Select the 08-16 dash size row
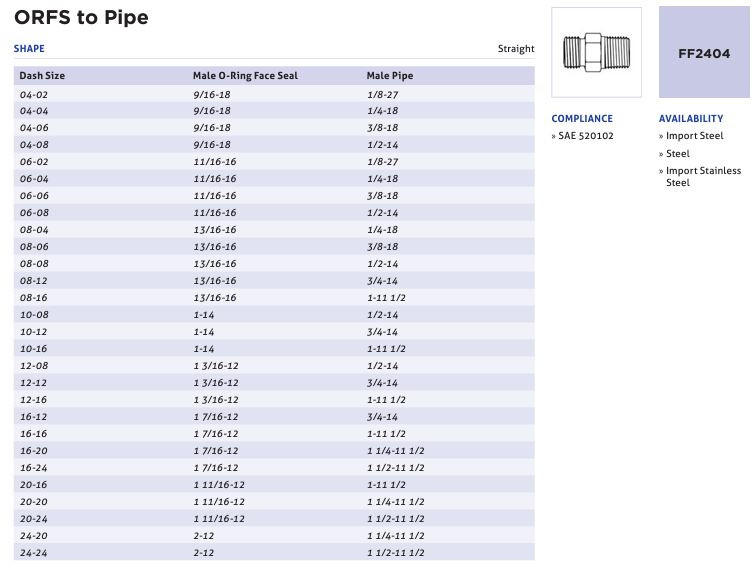This screenshot has width=754, height=570. click(x=274, y=298)
